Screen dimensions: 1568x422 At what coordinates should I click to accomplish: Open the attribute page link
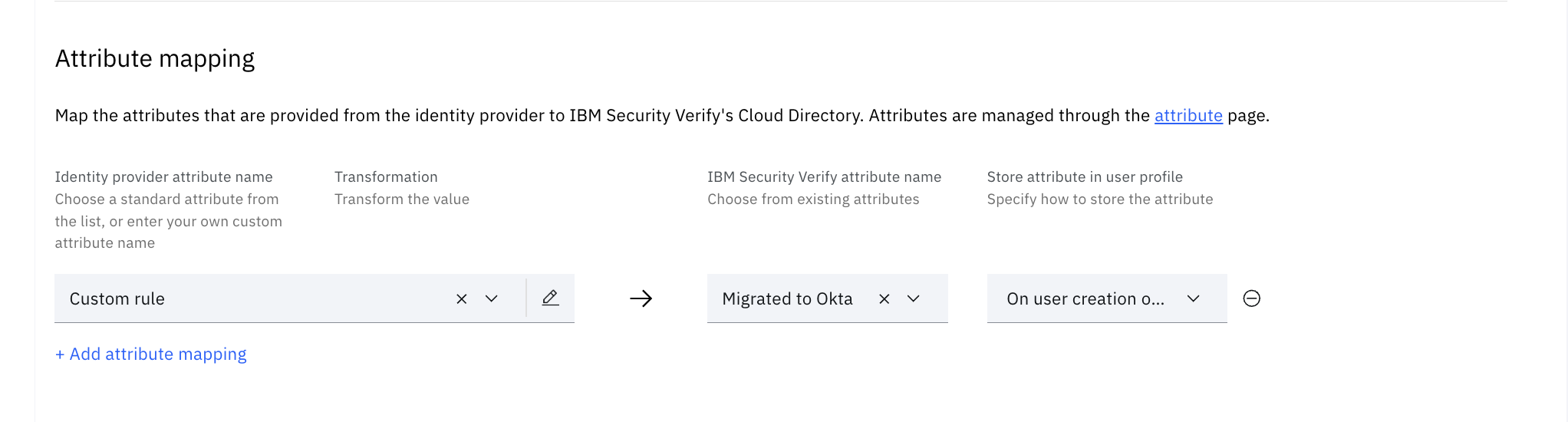click(1188, 116)
